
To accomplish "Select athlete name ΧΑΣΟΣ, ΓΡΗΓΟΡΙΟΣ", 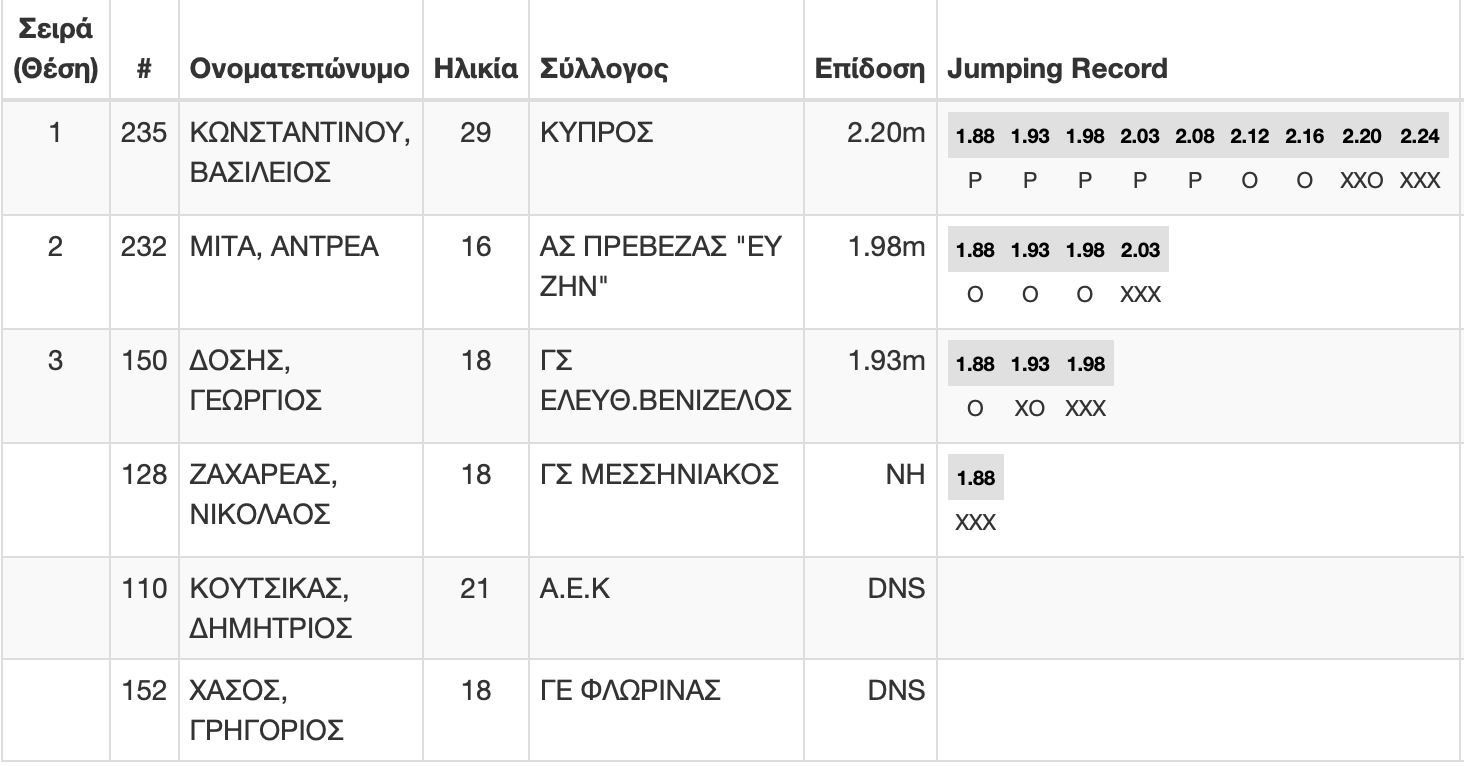I will [x=266, y=711].
